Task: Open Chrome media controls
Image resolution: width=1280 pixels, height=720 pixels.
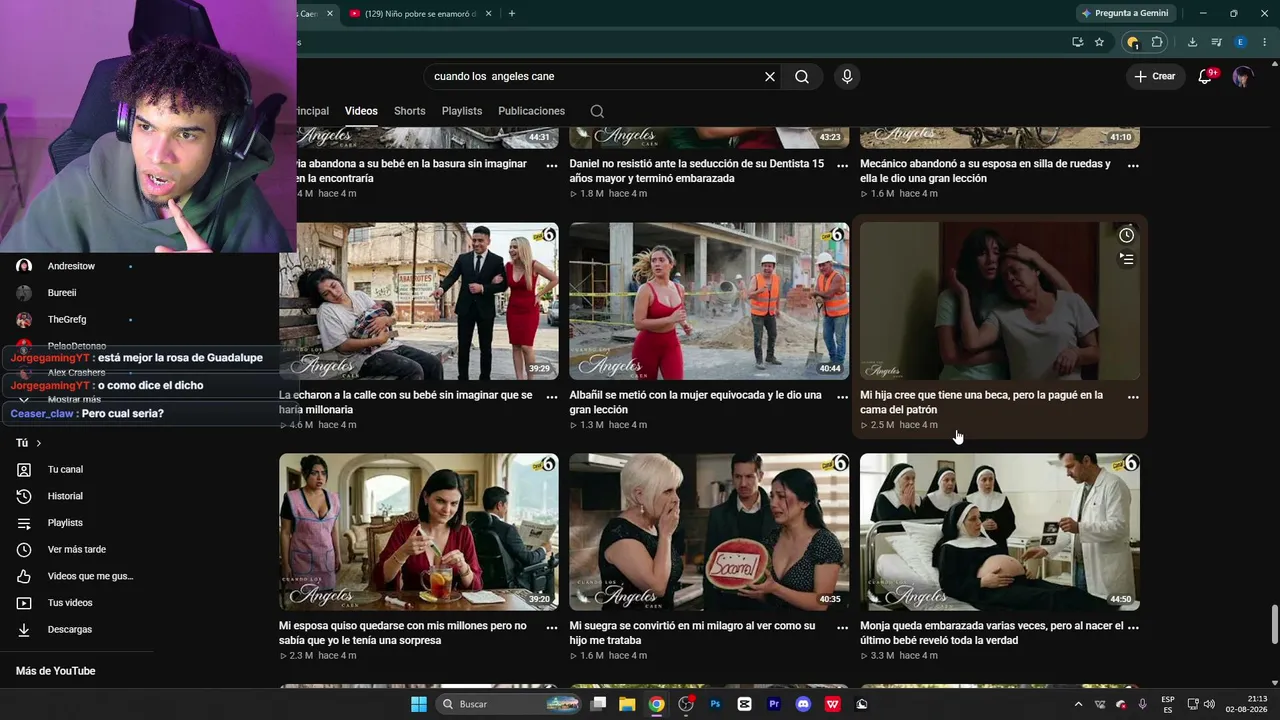Action: 1216,42
